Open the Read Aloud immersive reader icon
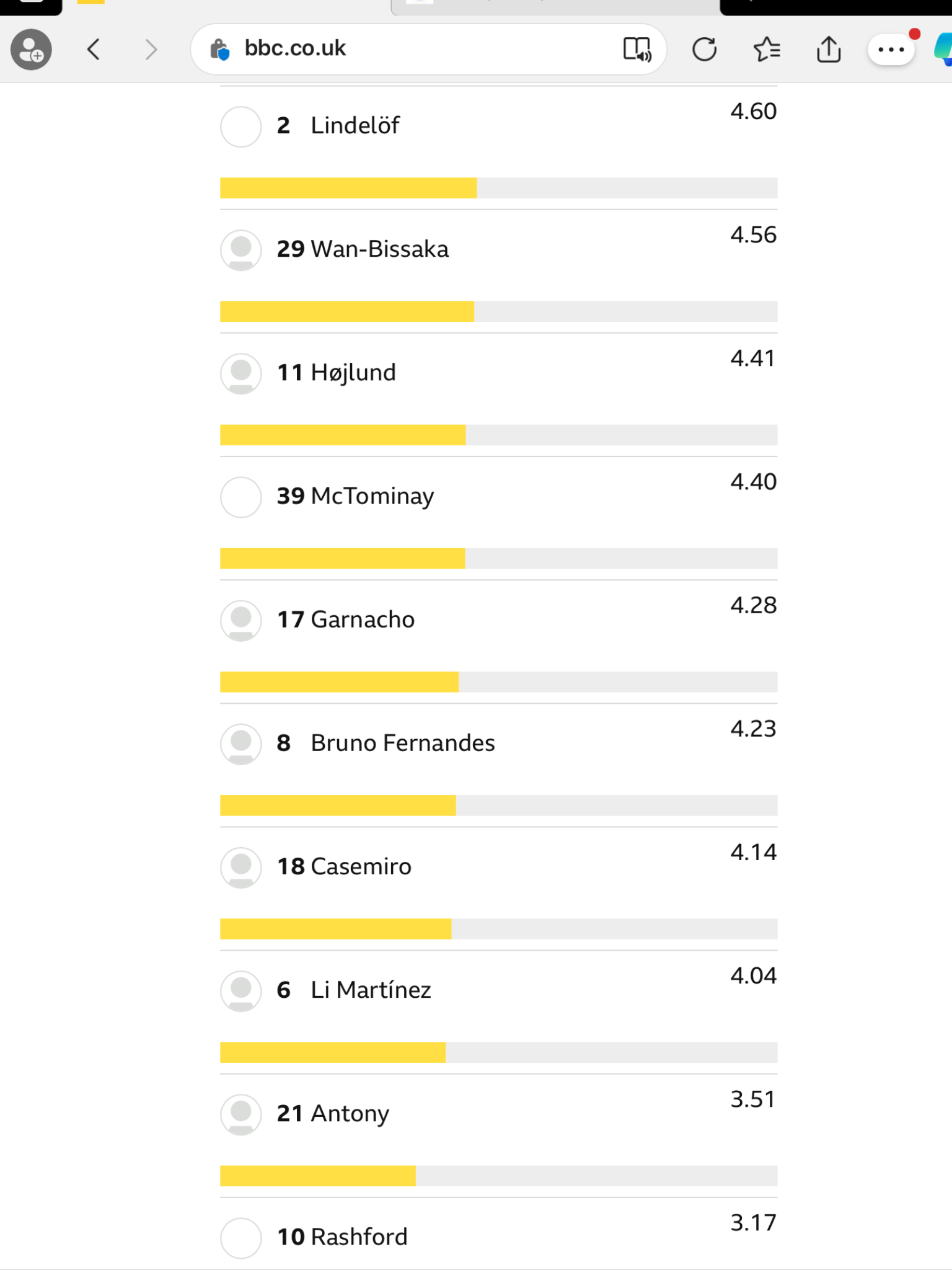The height and width of the screenshot is (1270, 952). pos(637,49)
